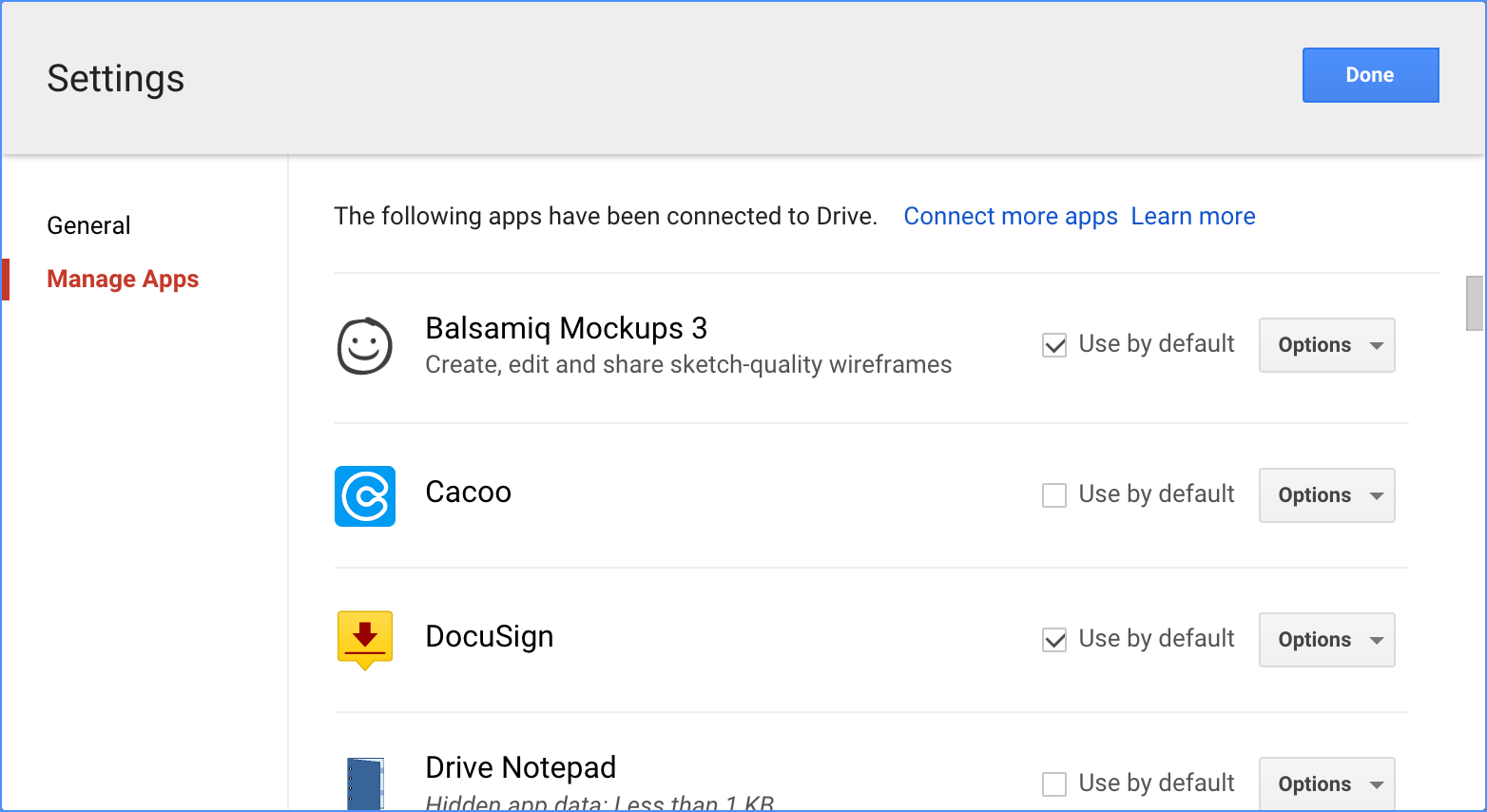Image resolution: width=1487 pixels, height=812 pixels.
Task: Click the Balsamiq Mockups 3 app name
Action: (x=567, y=328)
